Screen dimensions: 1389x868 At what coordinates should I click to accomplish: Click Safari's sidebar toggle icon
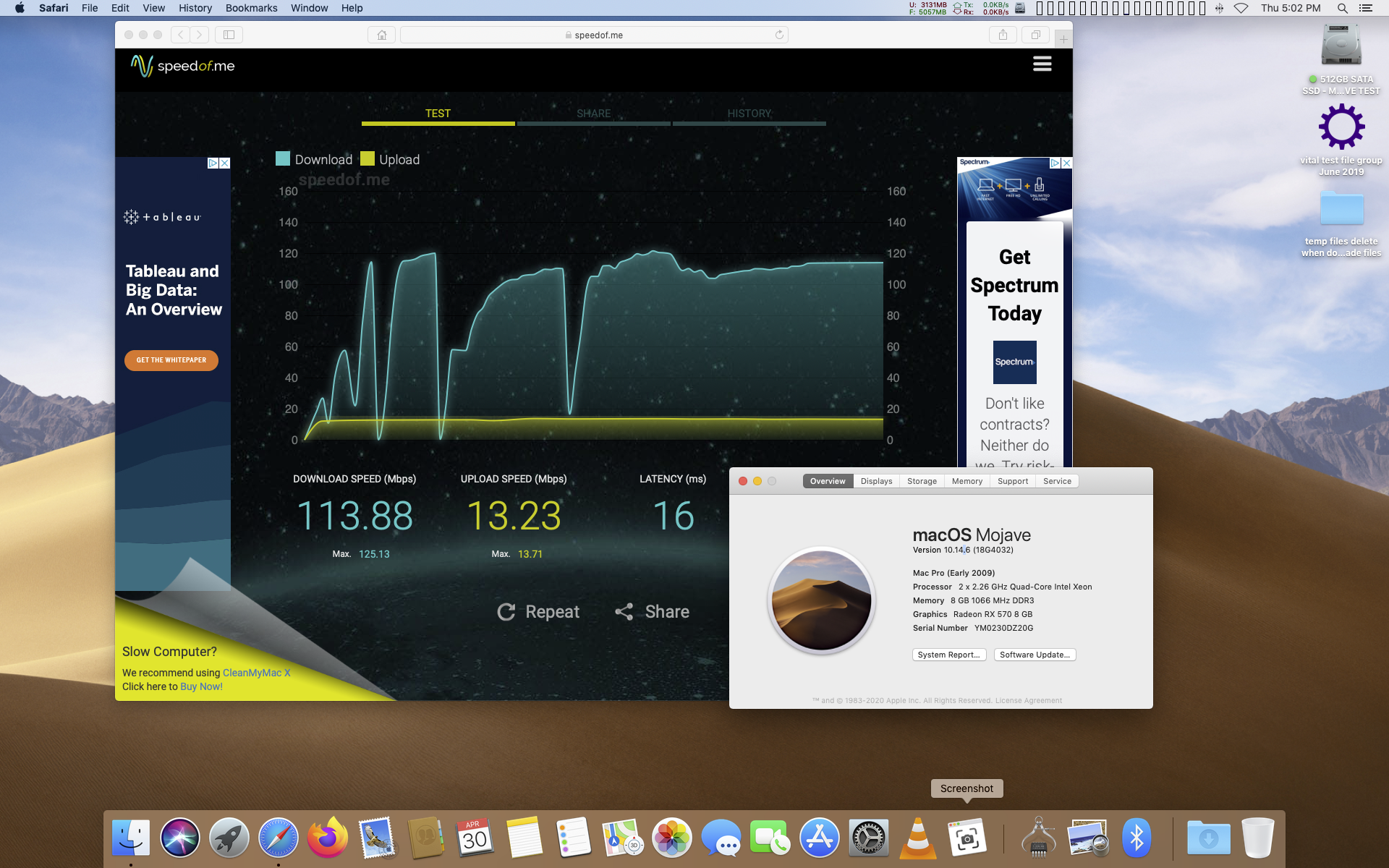click(229, 35)
